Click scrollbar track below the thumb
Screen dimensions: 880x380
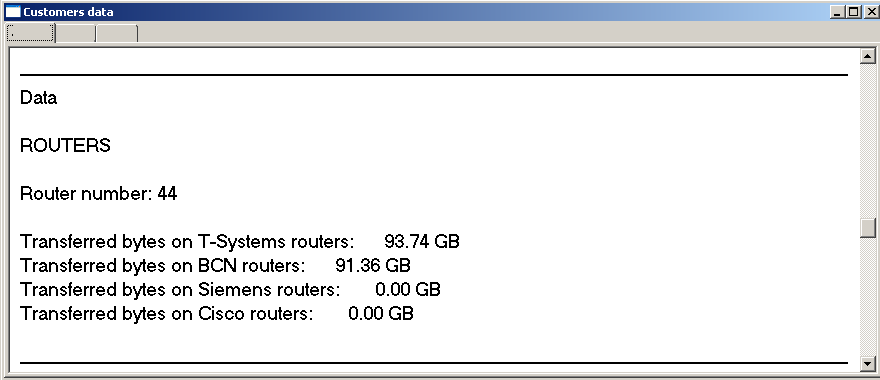click(868, 297)
